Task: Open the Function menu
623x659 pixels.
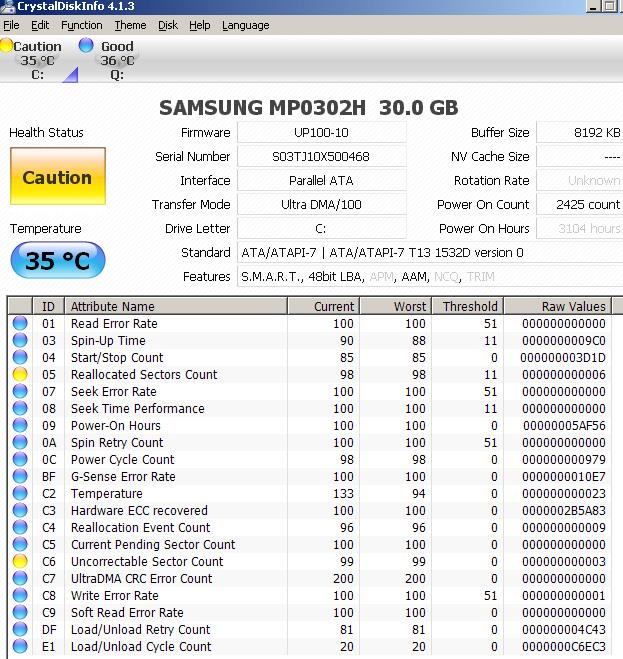Action: point(82,25)
